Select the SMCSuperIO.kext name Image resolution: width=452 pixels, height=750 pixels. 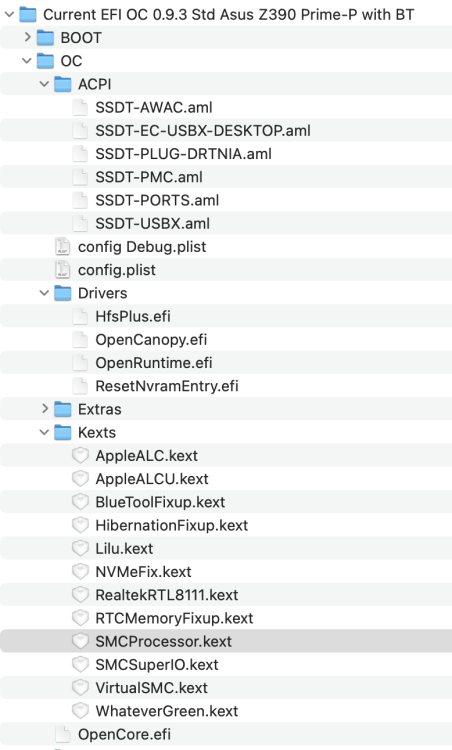157,665
